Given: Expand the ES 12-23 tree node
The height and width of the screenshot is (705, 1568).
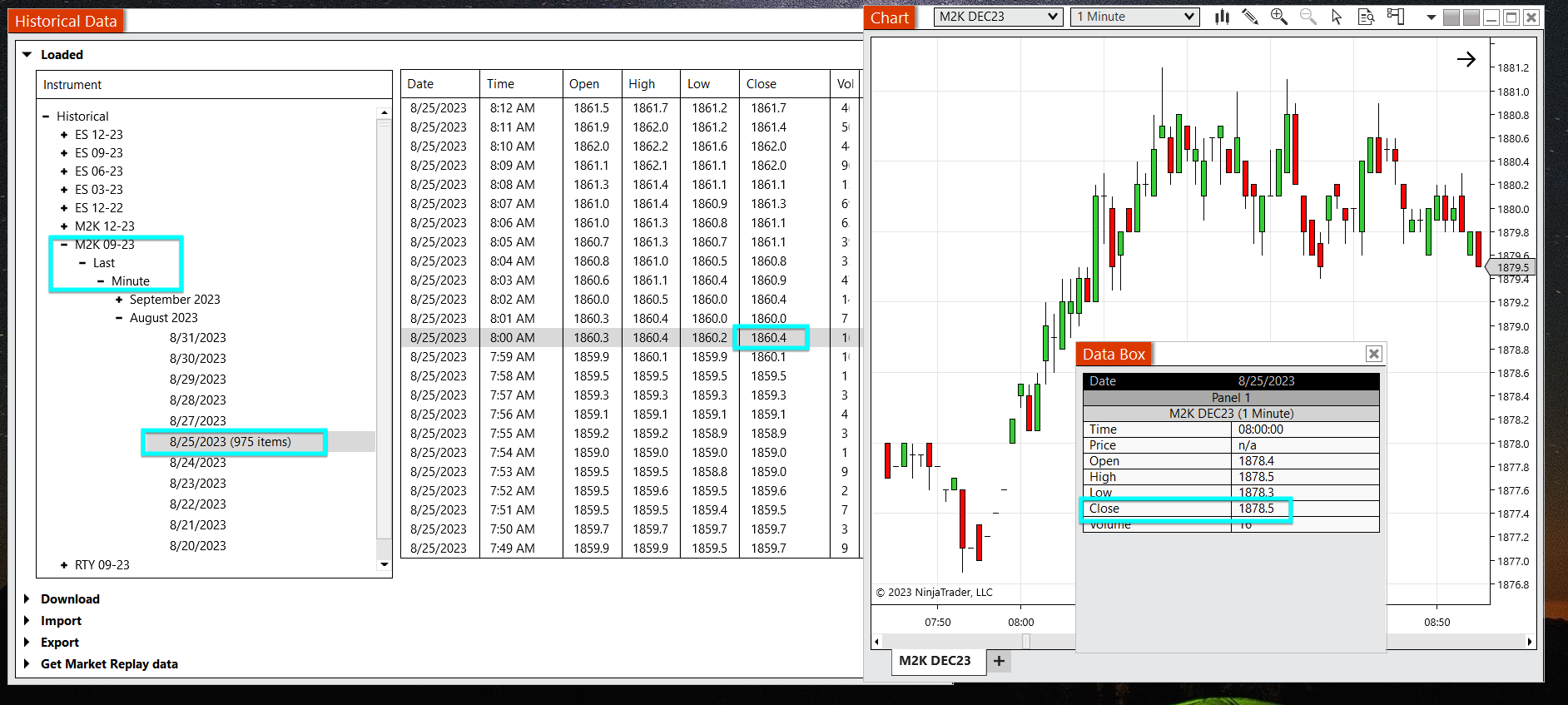Looking at the screenshot, I should coord(64,135).
